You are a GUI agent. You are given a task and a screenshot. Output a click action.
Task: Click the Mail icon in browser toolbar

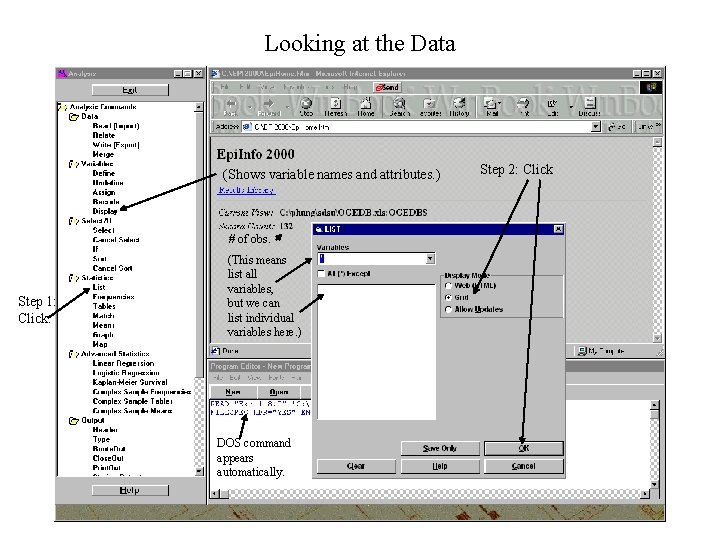[x=492, y=107]
